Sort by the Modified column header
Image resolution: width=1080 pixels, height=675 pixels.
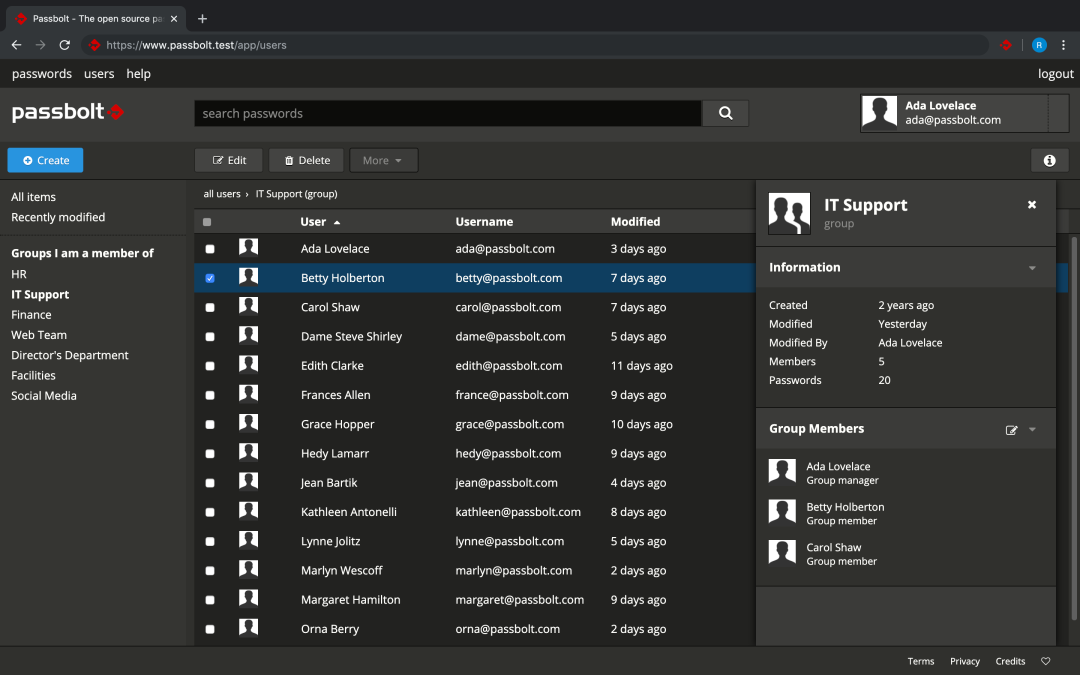point(635,222)
